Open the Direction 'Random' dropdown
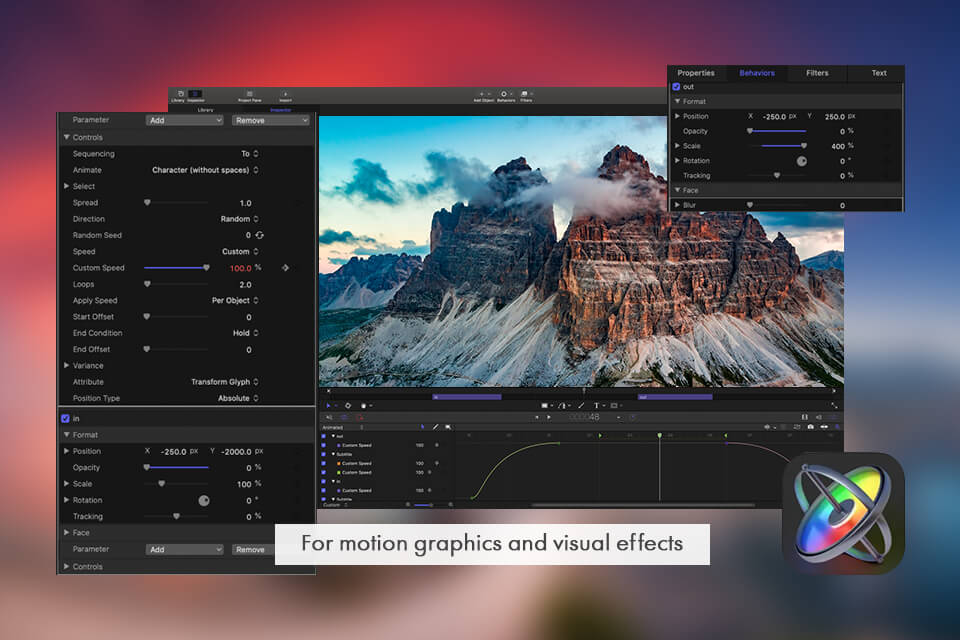The width and height of the screenshot is (960, 640). pyautogui.click(x=239, y=219)
